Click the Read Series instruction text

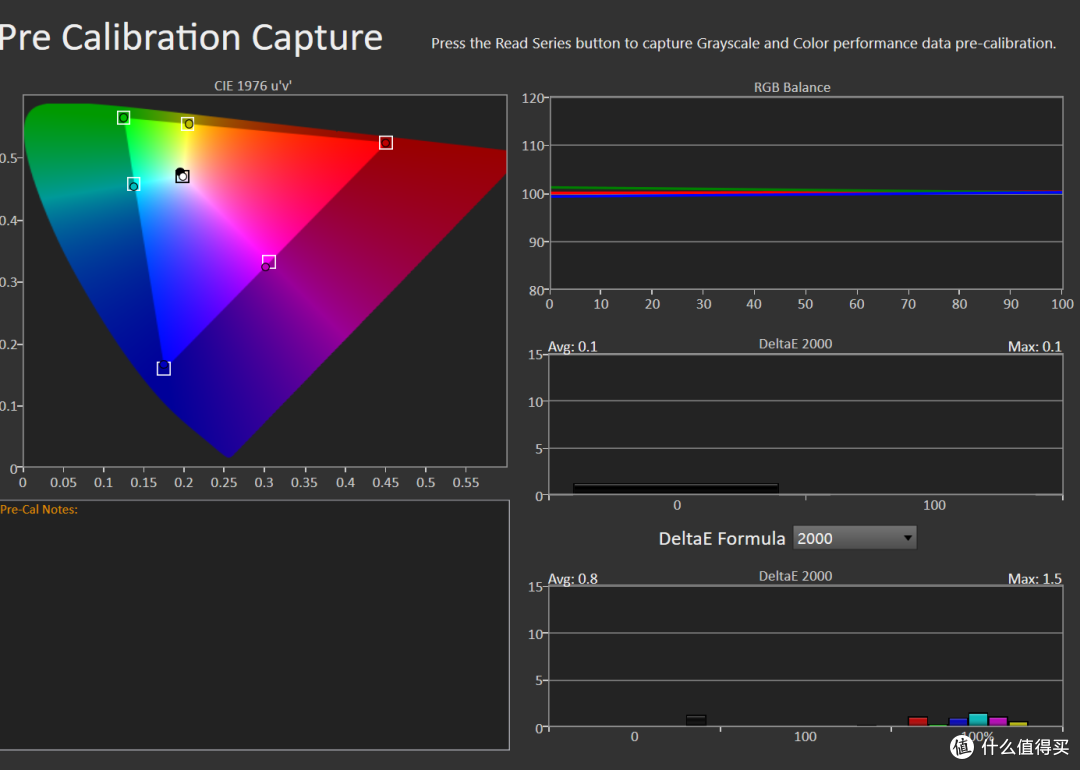pos(743,43)
